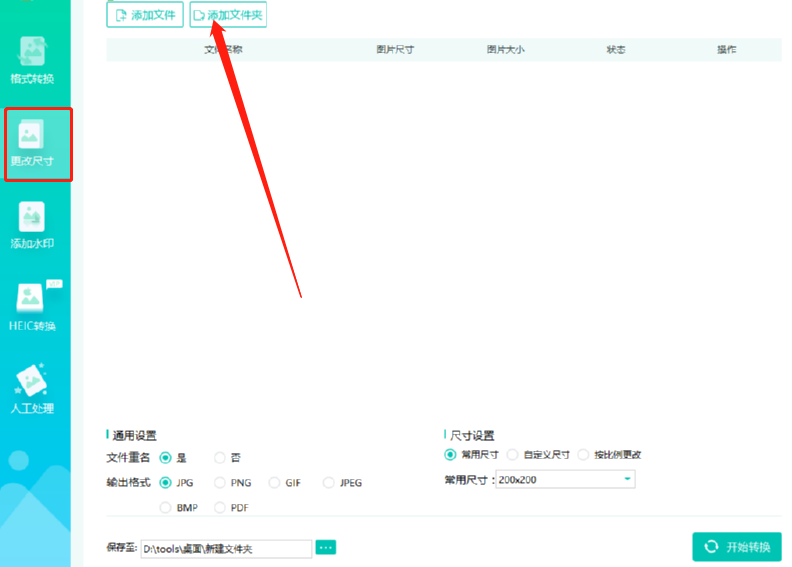Image resolution: width=792 pixels, height=567 pixels.
Task: Browse save folder with the three-dots button
Action: (x=326, y=547)
